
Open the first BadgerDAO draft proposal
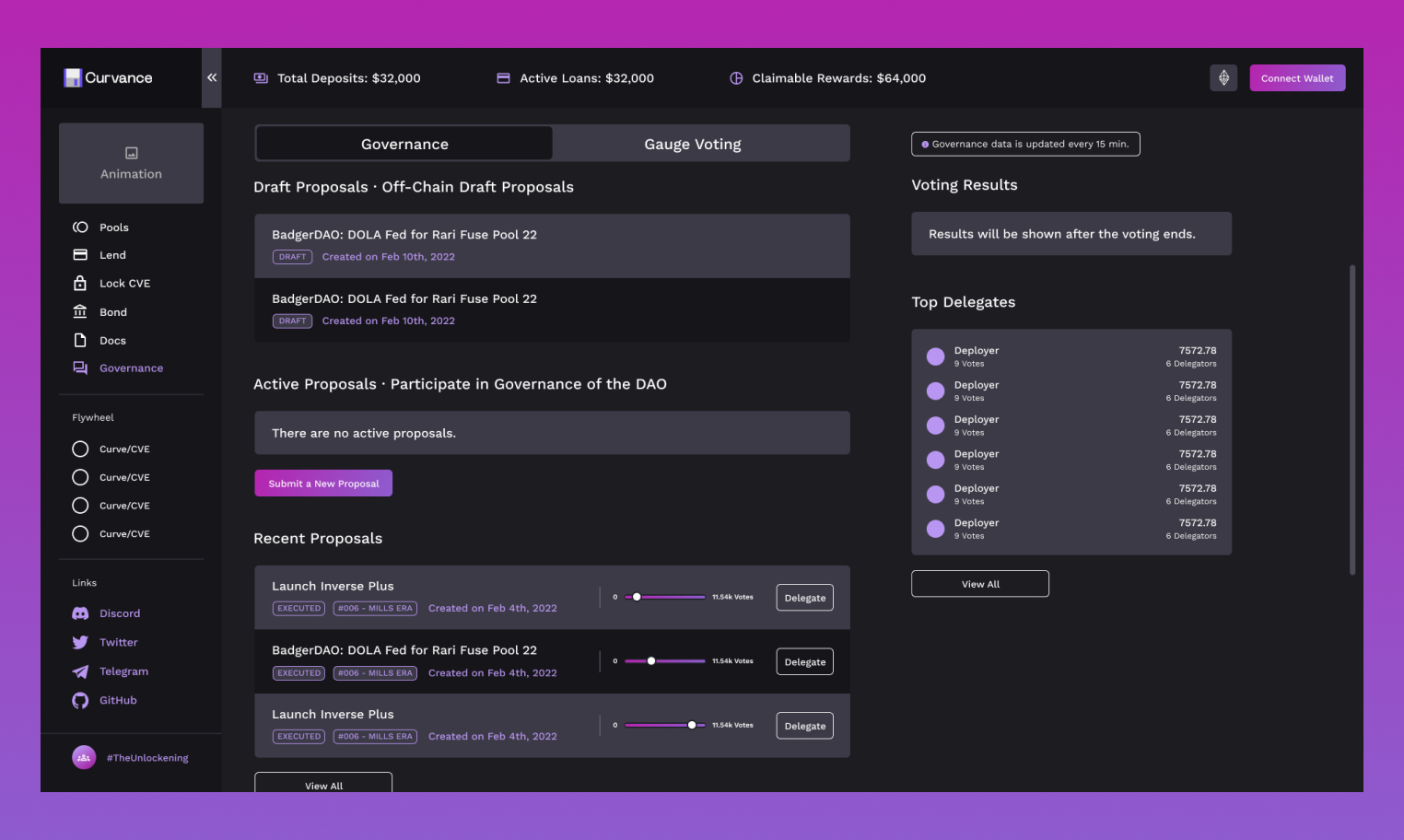pyautogui.click(x=551, y=245)
